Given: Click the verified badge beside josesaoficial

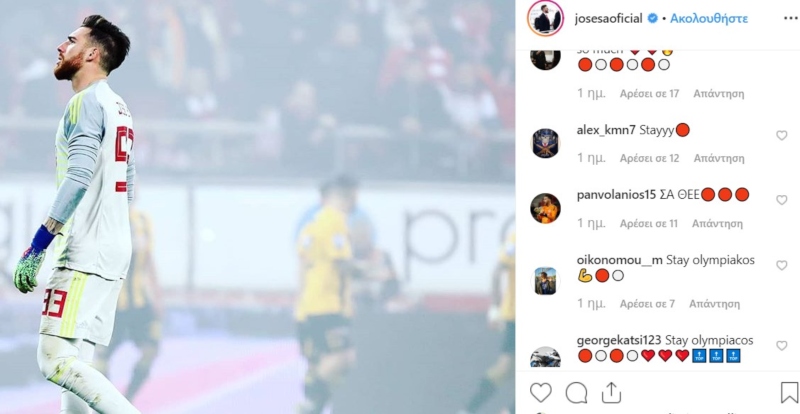Looking at the screenshot, I should (x=652, y=19).
